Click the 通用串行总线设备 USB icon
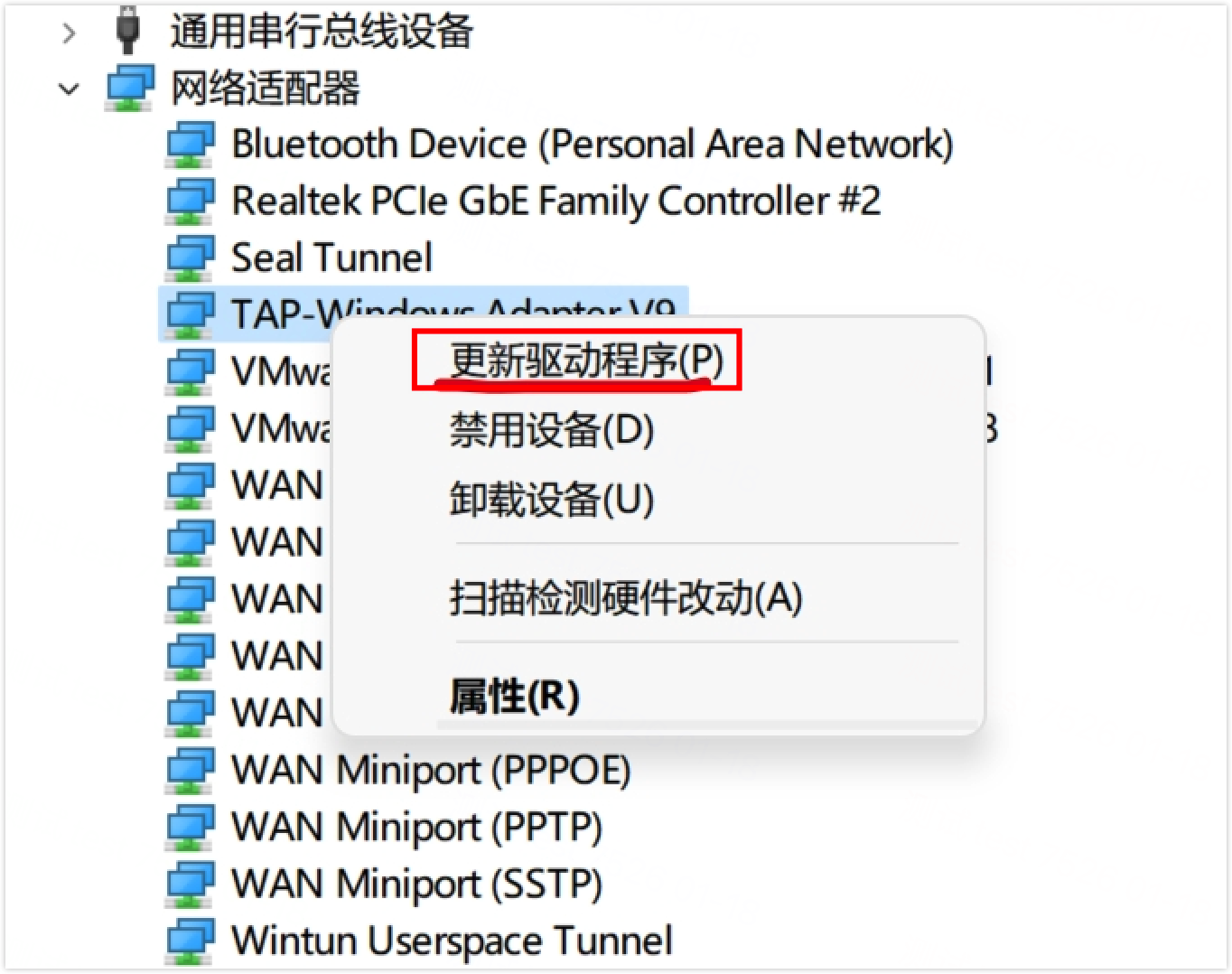 click(x=128, y=31)
